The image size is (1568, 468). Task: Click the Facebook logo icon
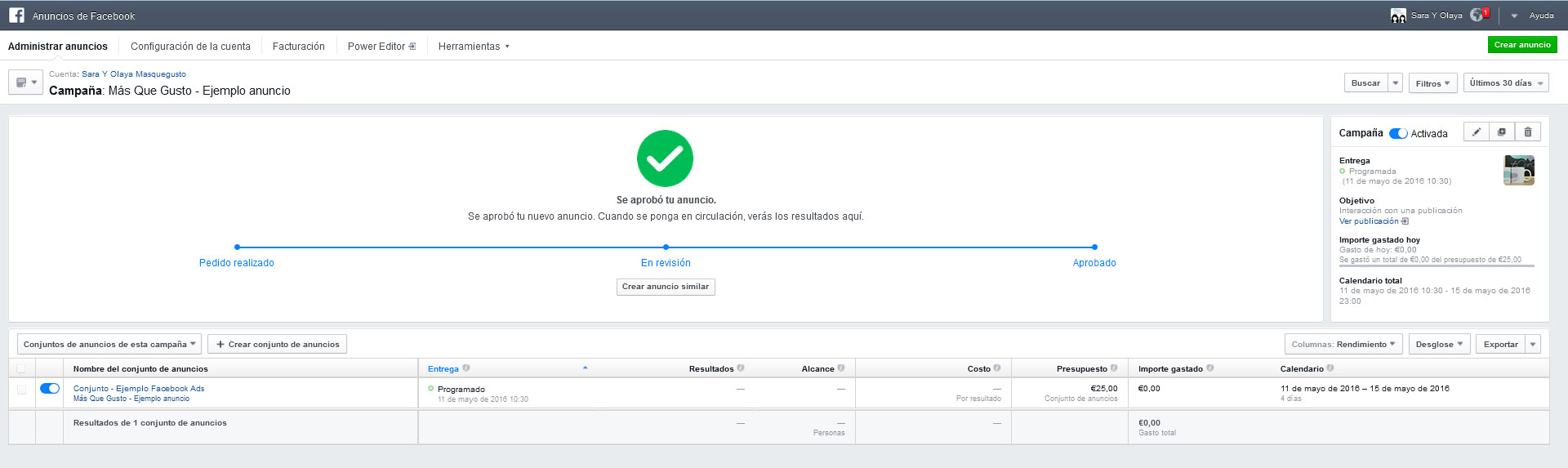16,16
